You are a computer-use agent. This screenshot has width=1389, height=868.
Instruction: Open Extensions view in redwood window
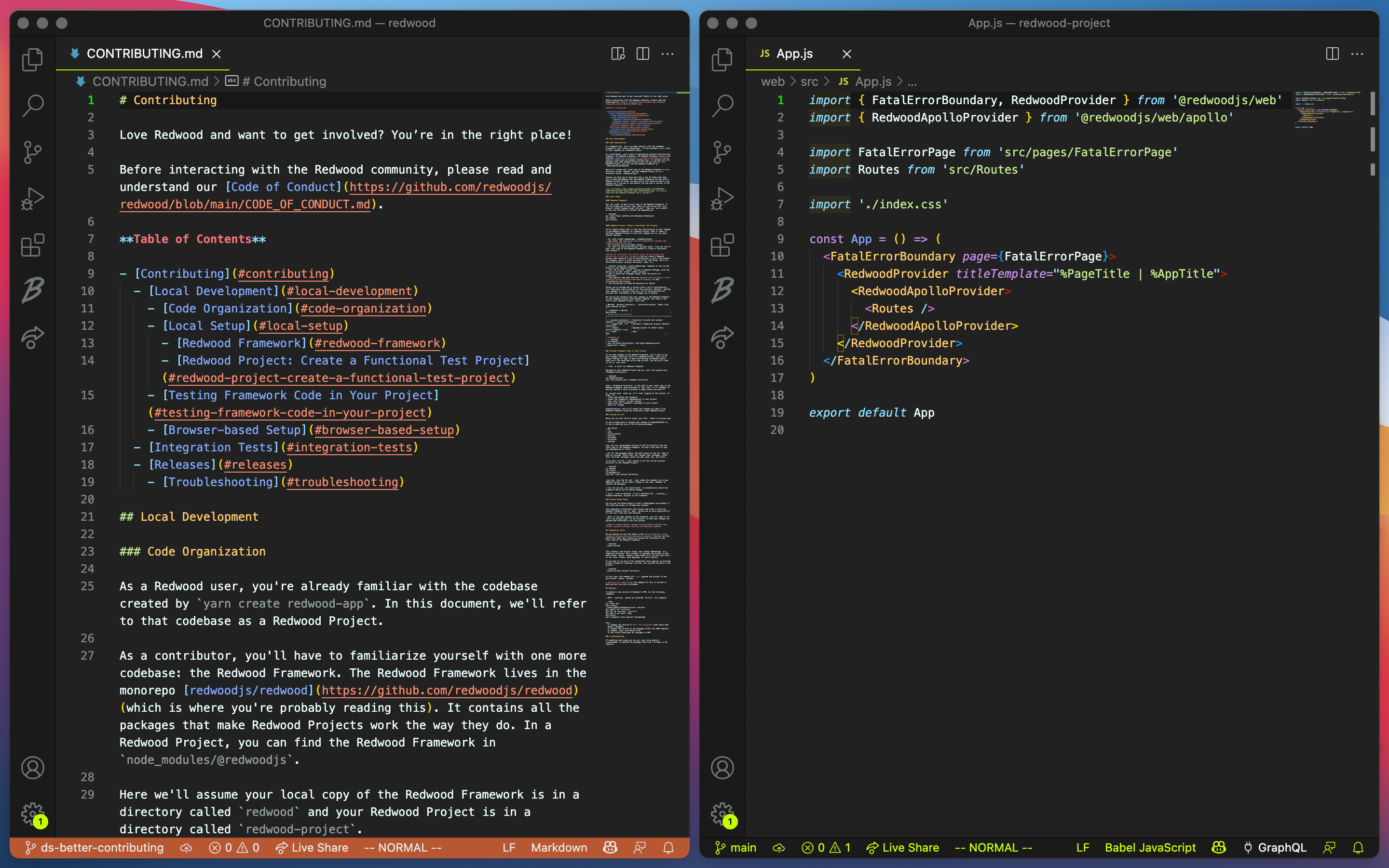(x=33, y=245)
